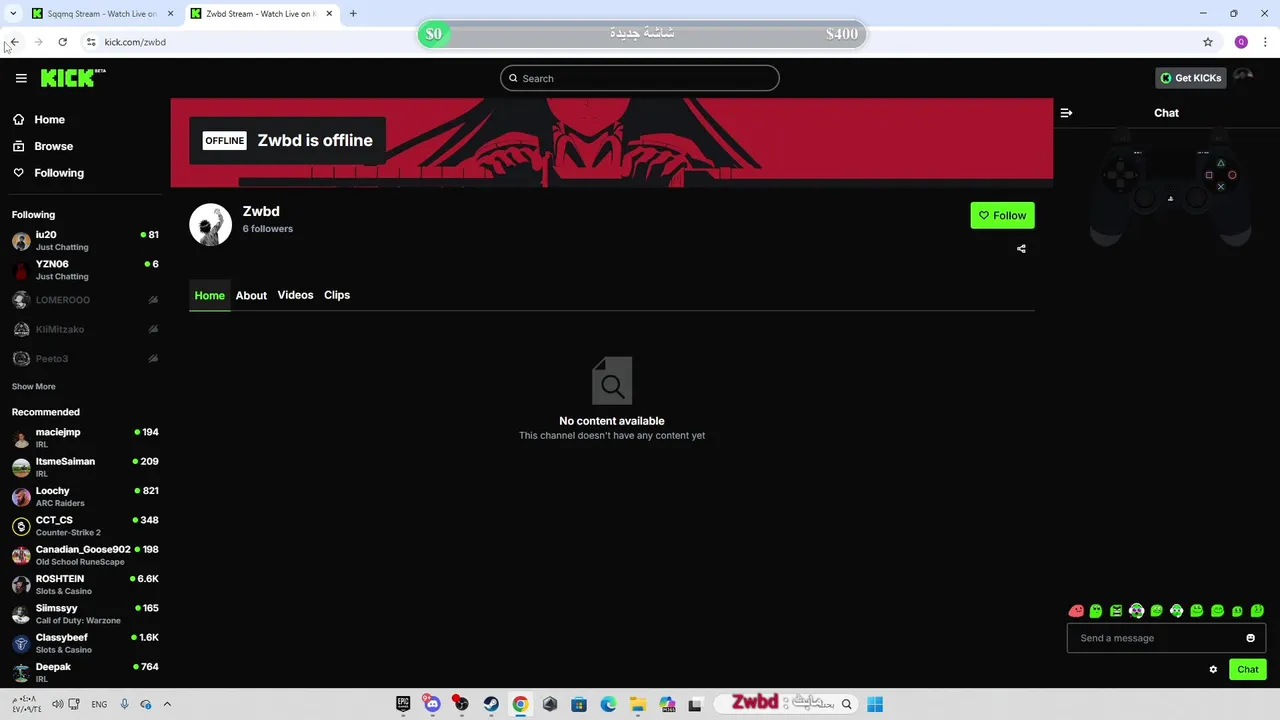This screenshot has width=1280, height=720.
Task: Switch to the About tab
Action: pos(251,296)
